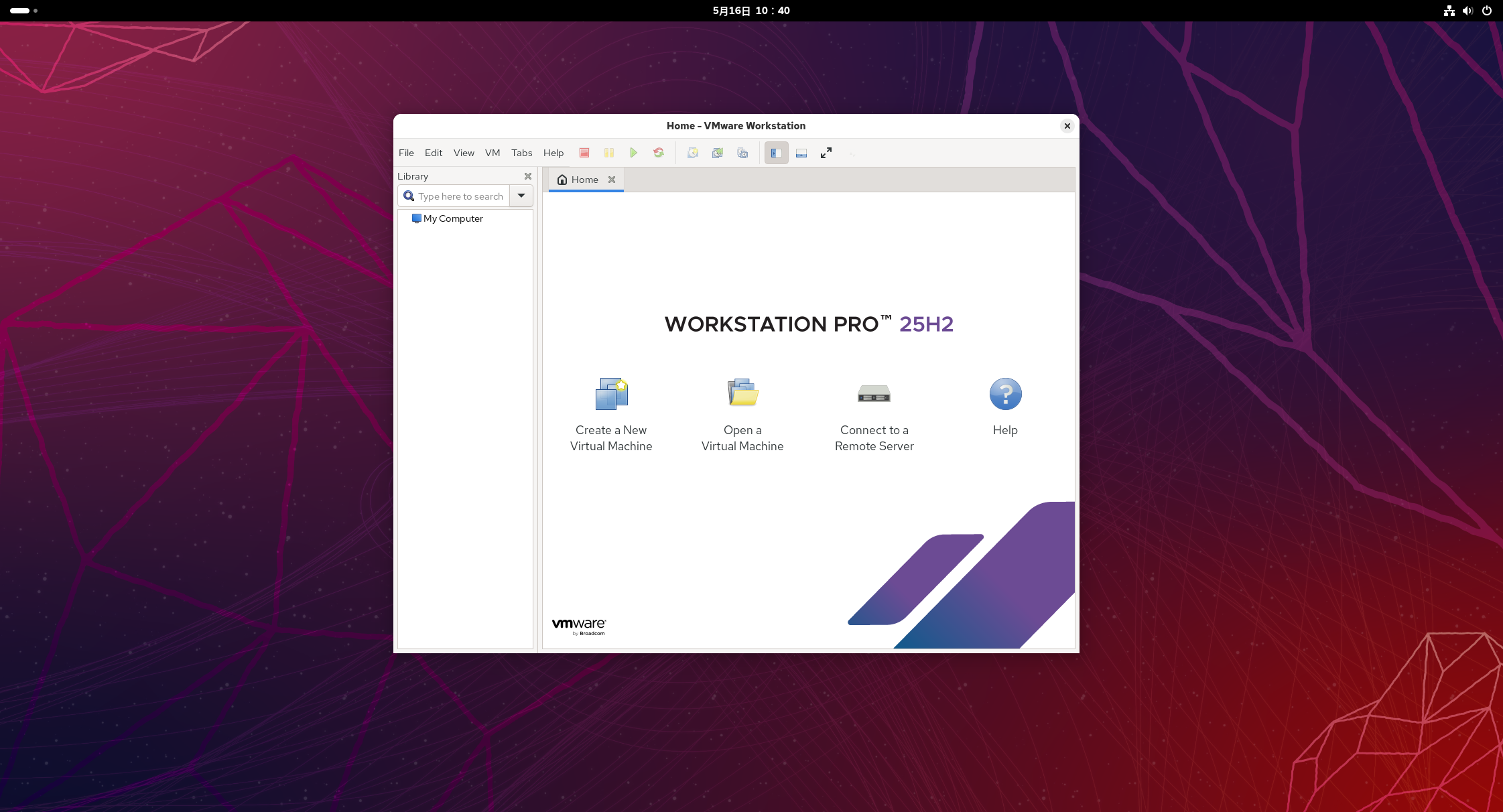Click the yellow Suspend toolbar icon
The height and width of the screenshot is (812, 1503).
click(609, 153)
